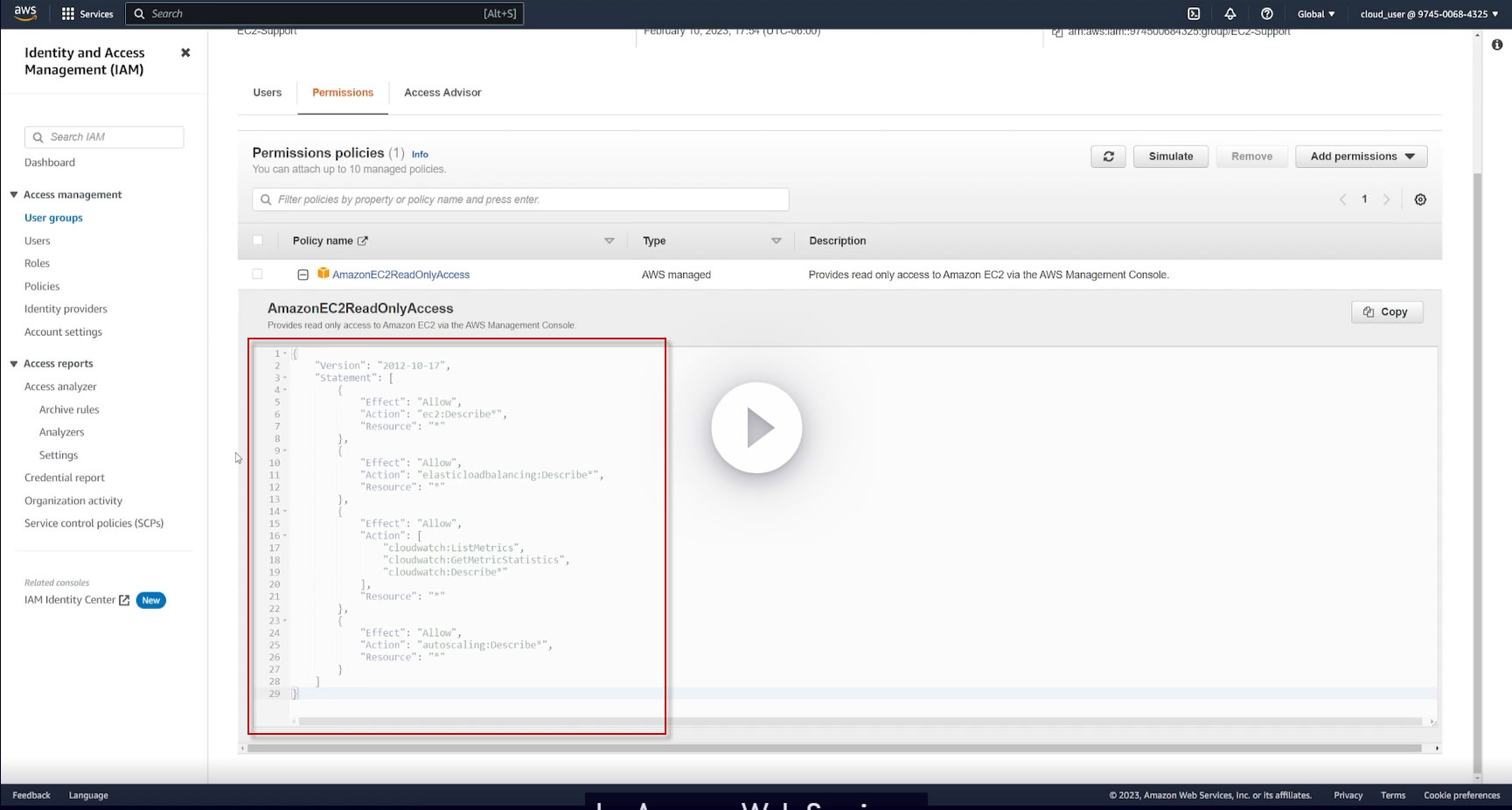This screenshot has width=1512, height=810.
Task: Open the Policy name external link icon
Action: (363, 241)
